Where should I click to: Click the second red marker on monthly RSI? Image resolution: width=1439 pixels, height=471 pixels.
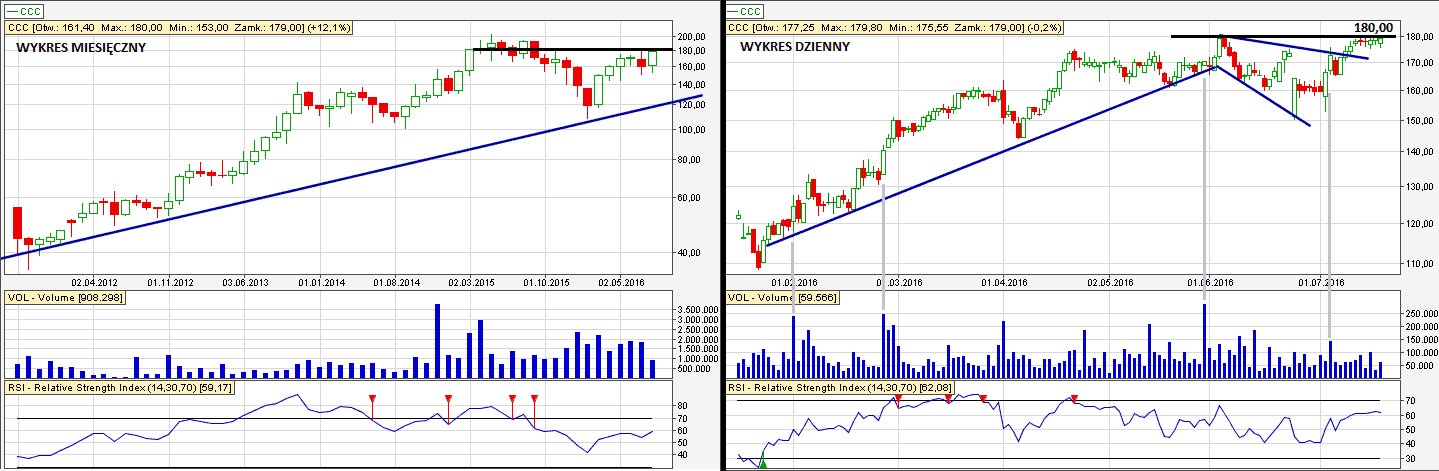448,400
